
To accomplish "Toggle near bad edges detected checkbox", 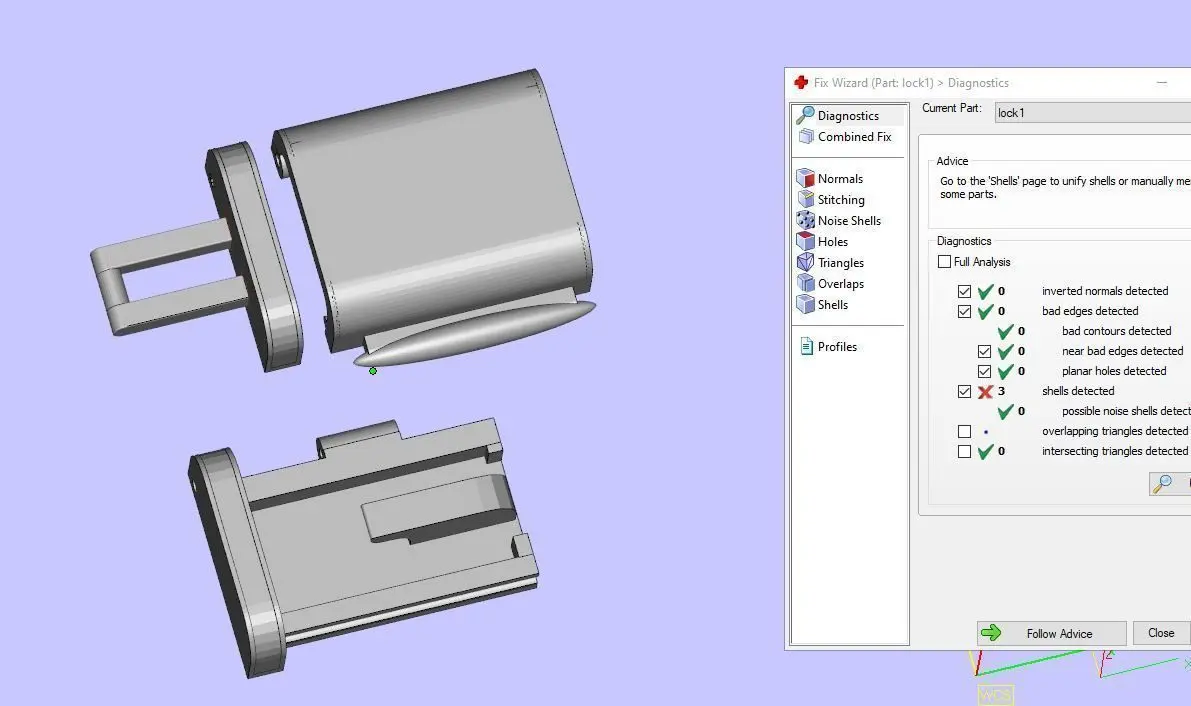I will 984,351.
